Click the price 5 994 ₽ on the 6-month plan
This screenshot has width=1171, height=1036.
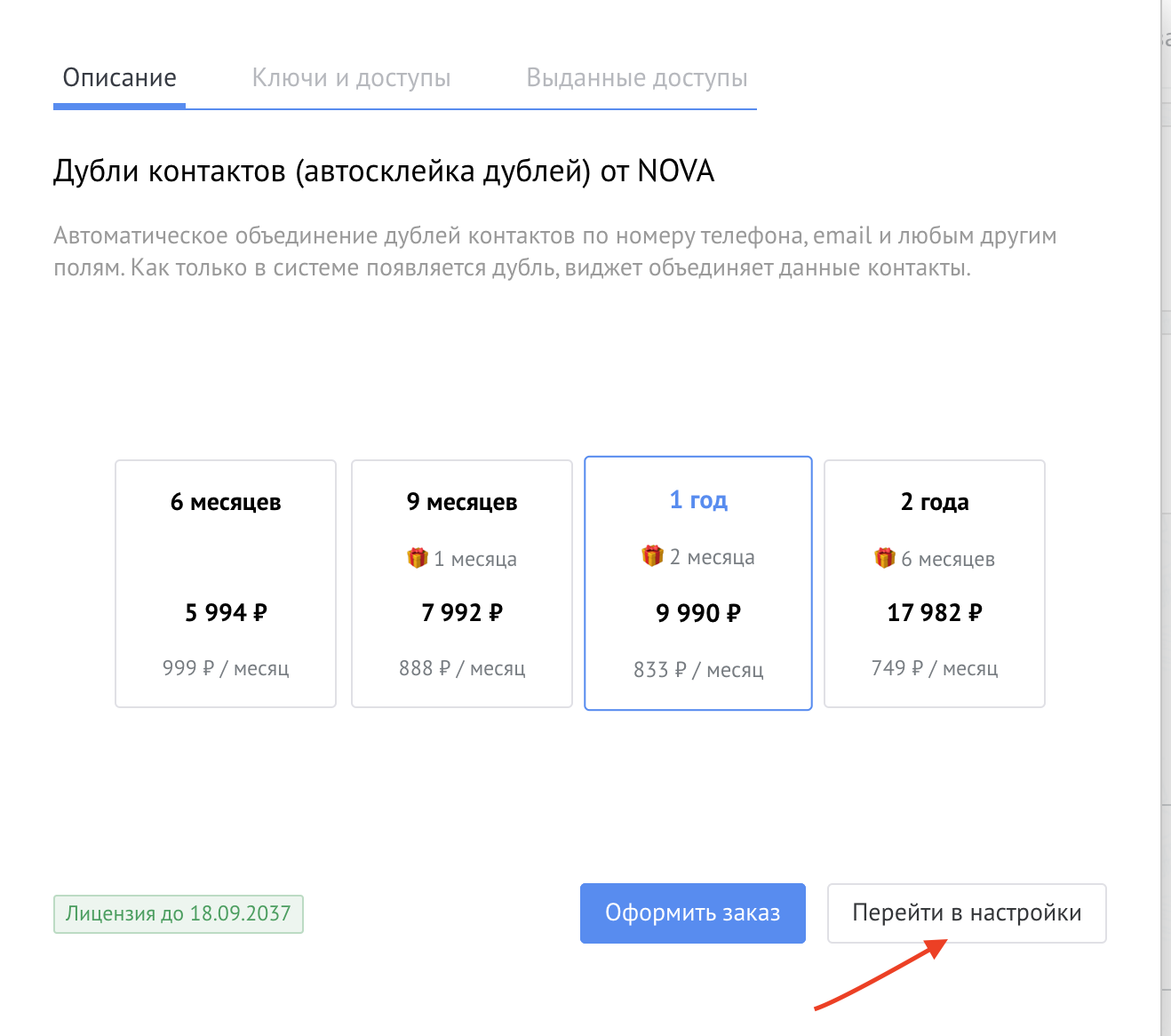(x=225, y=612)
